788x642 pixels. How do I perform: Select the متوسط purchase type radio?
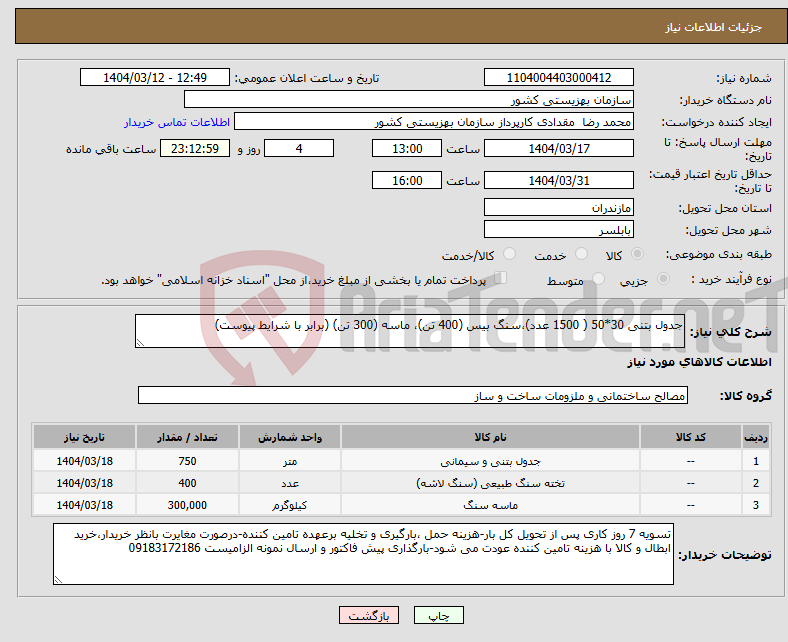[599, 279]
